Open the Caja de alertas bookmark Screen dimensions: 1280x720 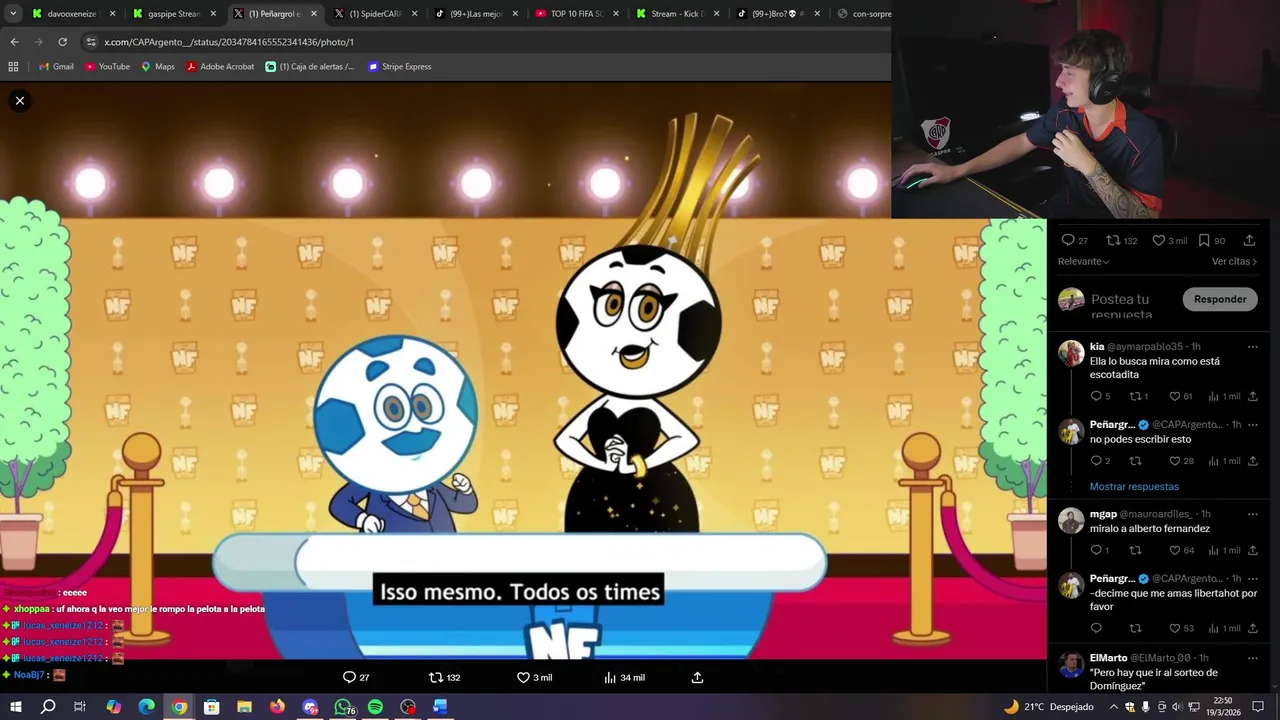(310, 66)
